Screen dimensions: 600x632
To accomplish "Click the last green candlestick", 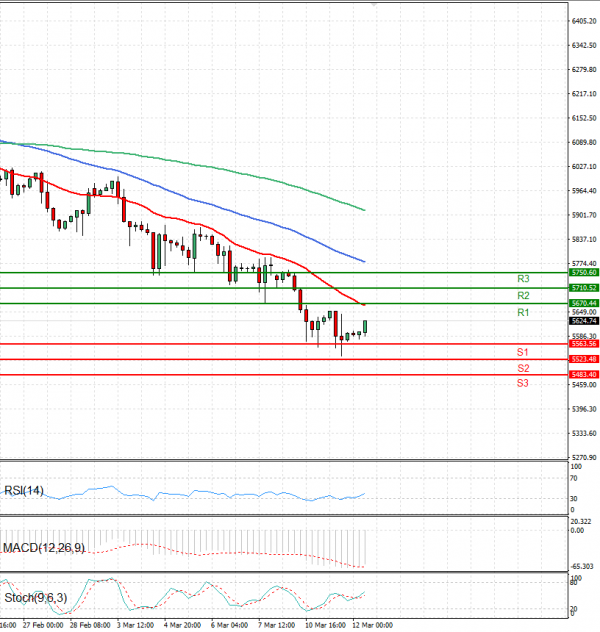I will [365, 327].
